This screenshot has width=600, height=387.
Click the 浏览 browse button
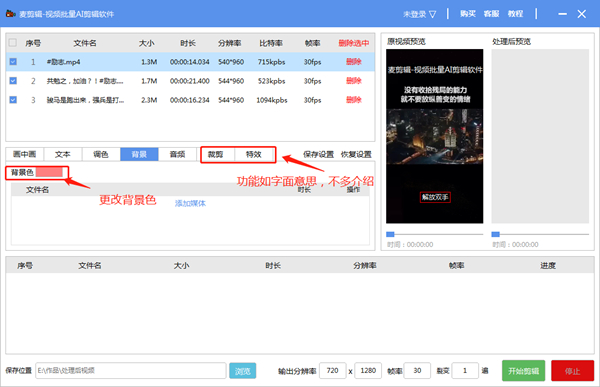[x=243, y=371]
